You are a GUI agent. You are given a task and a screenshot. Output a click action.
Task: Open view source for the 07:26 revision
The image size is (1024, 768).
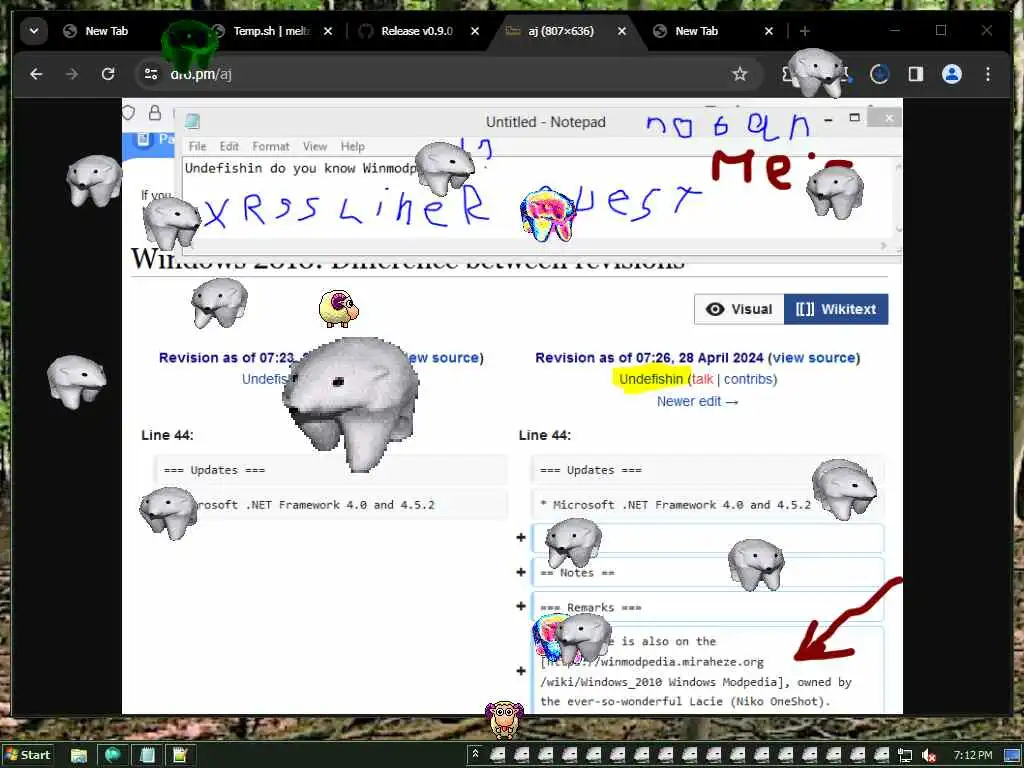pos(814,358)
